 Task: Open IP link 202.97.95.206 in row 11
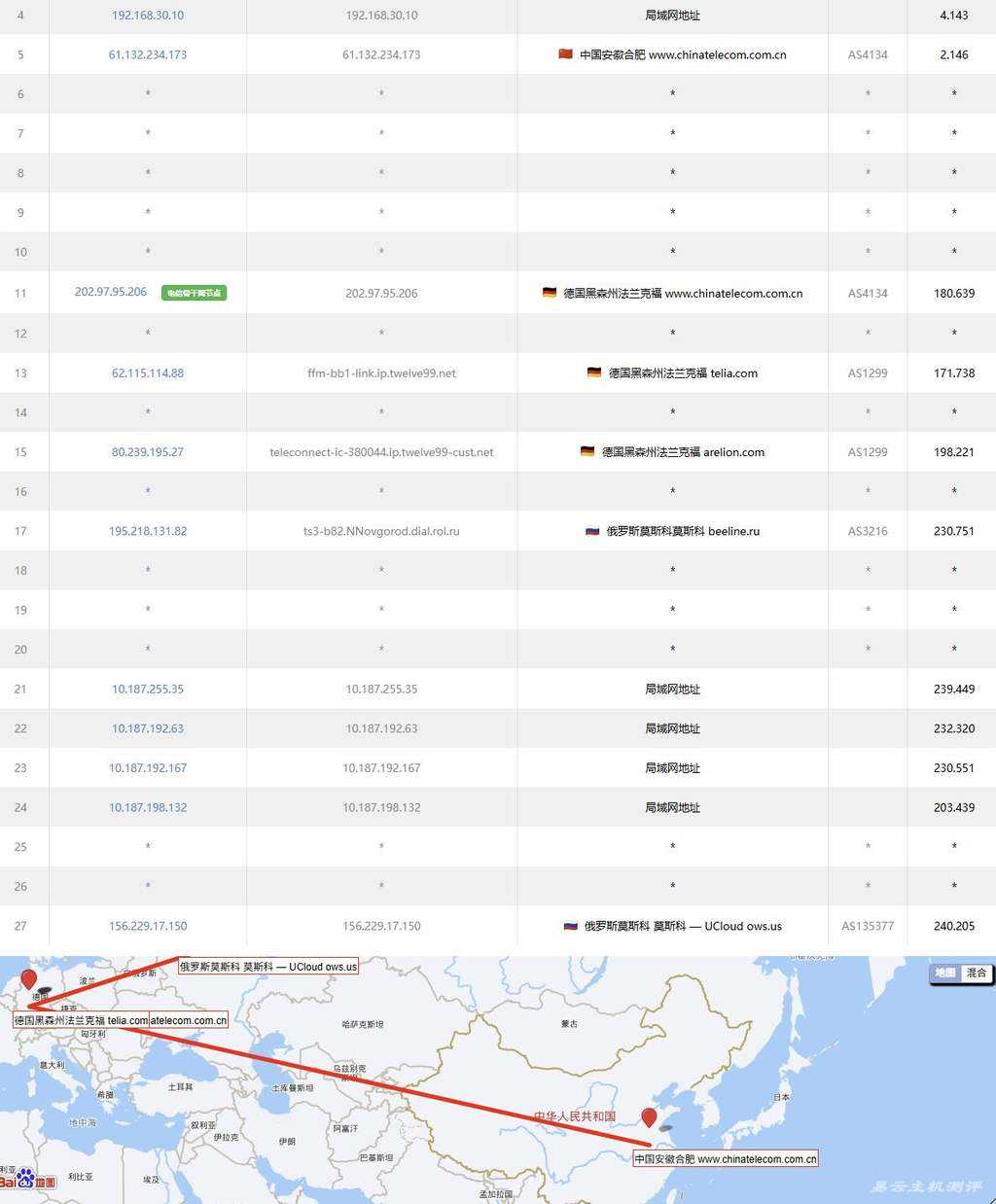click(111, 292)
